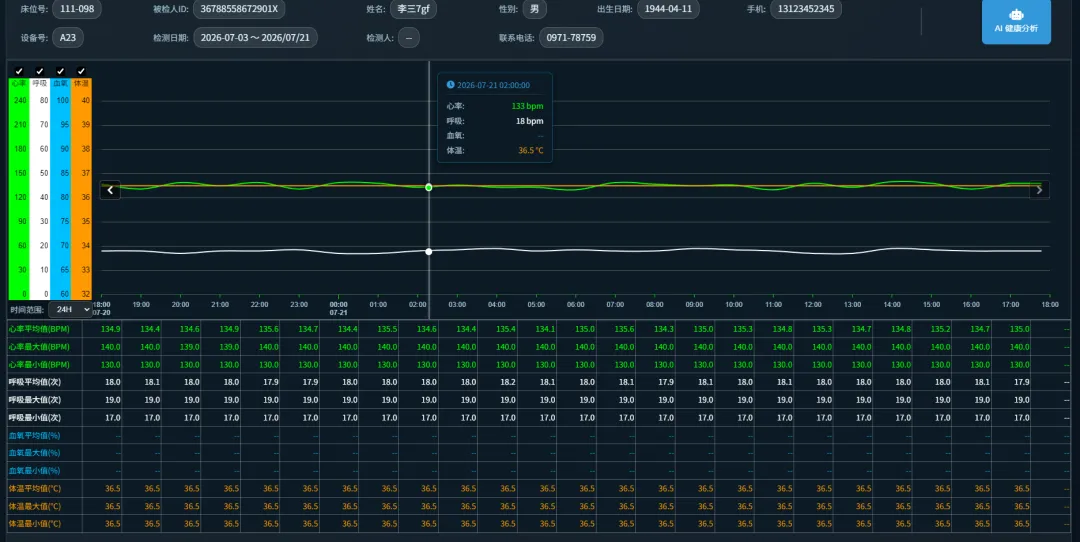This screenshot has width=1080, height=542.
Task: Open the AI 健康分析 button
Action: pyautogui.click(x=1016, y=21)
